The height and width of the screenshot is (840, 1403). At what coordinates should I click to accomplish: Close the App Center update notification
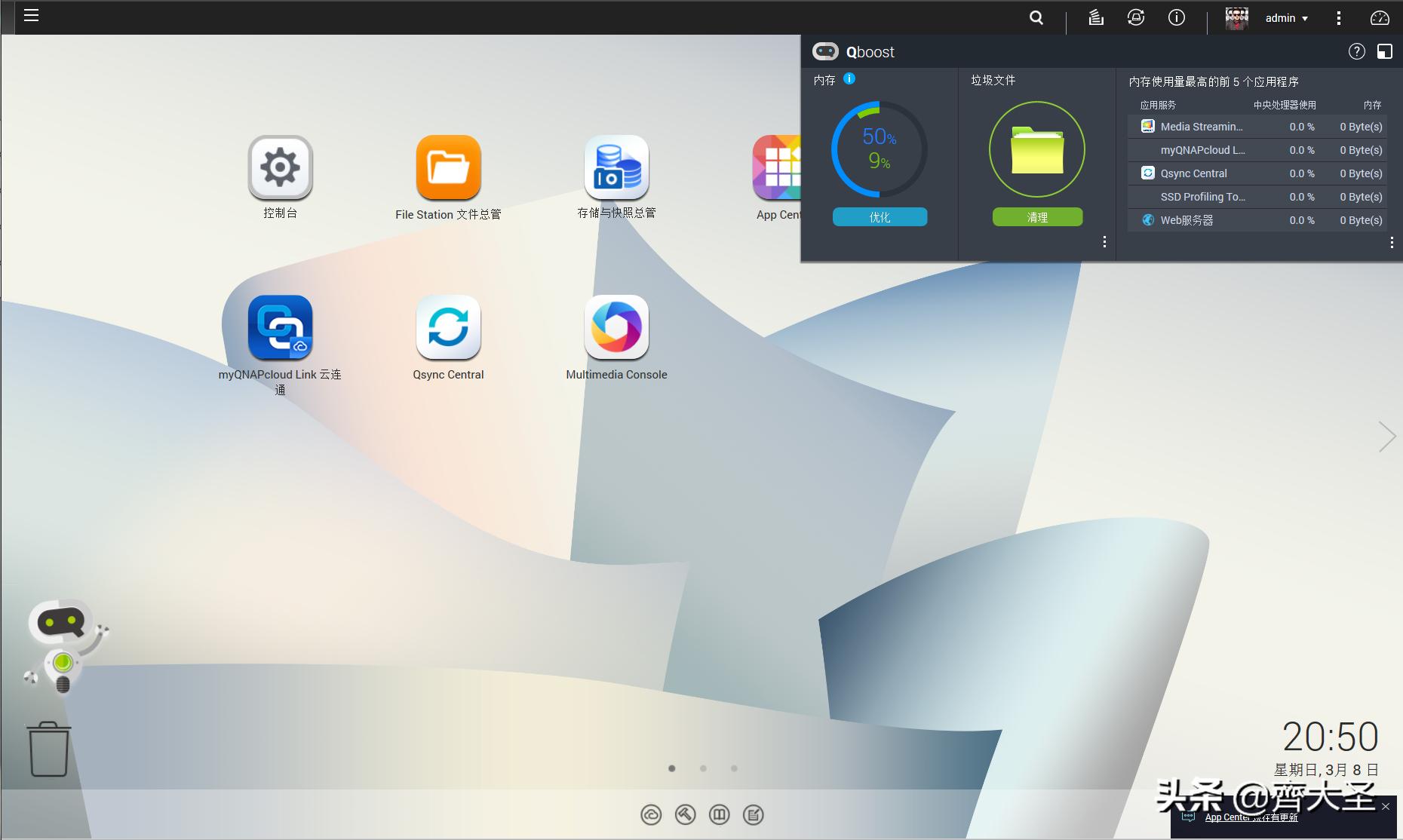pyautogui.click(x=1386, y=806)
